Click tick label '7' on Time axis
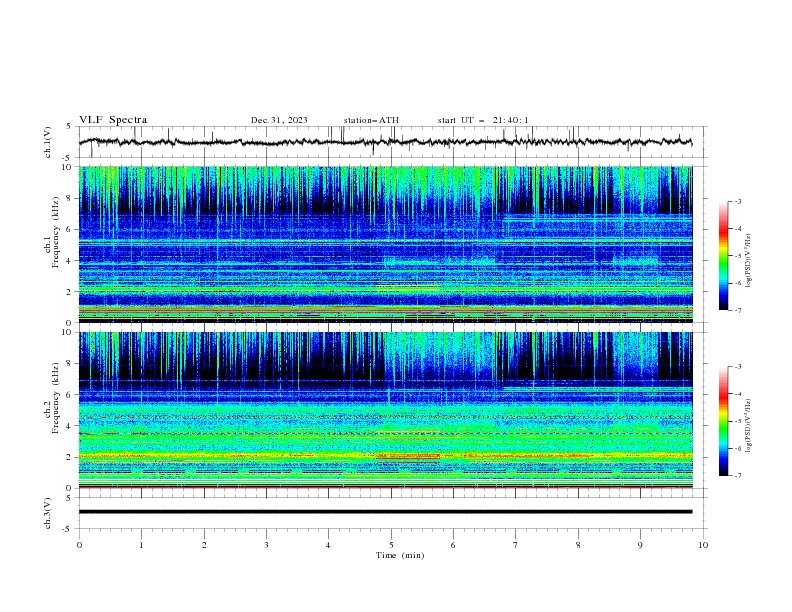Viewport: 792px width, 612px height. click(x=516, y=545)
